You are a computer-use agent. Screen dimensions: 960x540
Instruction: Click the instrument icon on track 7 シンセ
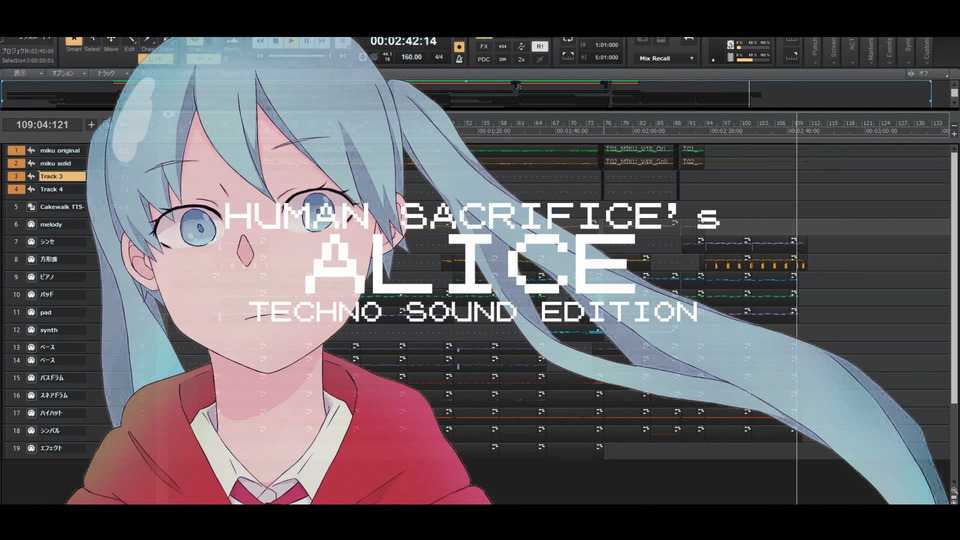(x=31, y=242)
